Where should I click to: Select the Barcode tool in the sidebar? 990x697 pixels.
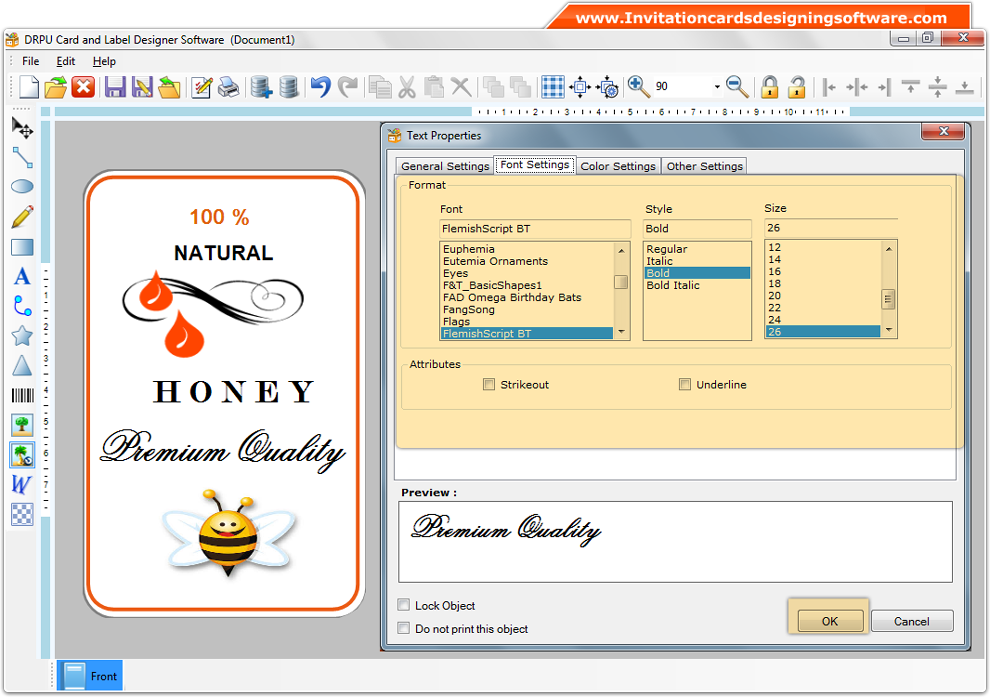[22, 394]
